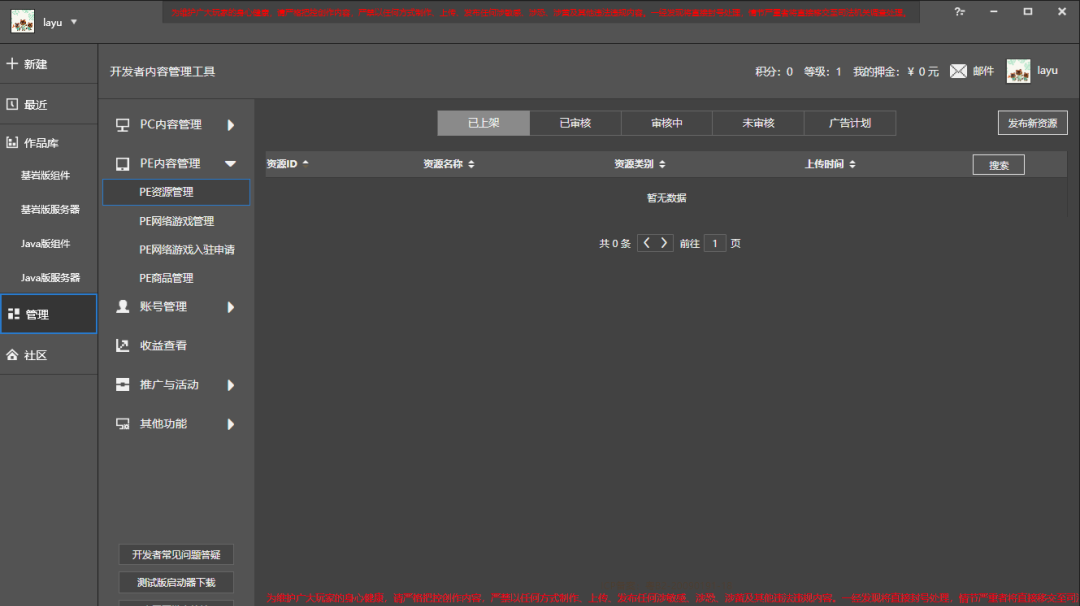This screenshot has height=606, width=1080.
Task: Click the 我的押金 balance text
Action: pos(895,72)
